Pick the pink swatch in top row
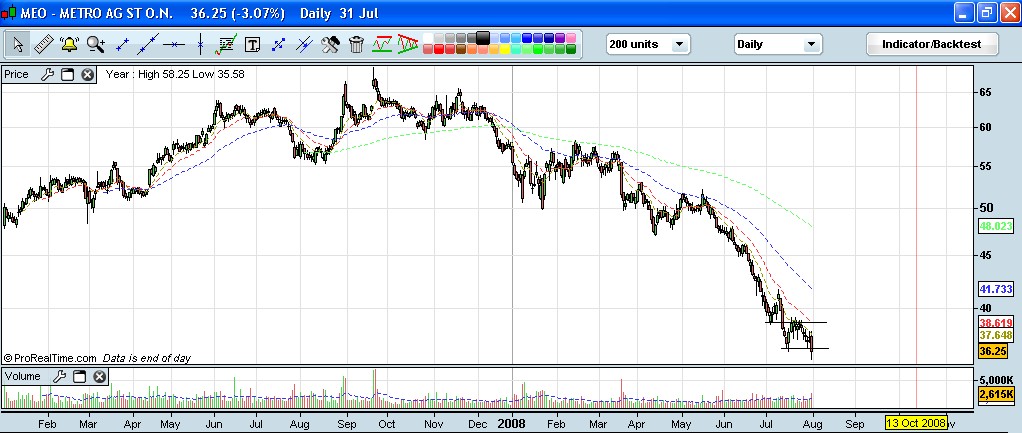 pos(571,38)
